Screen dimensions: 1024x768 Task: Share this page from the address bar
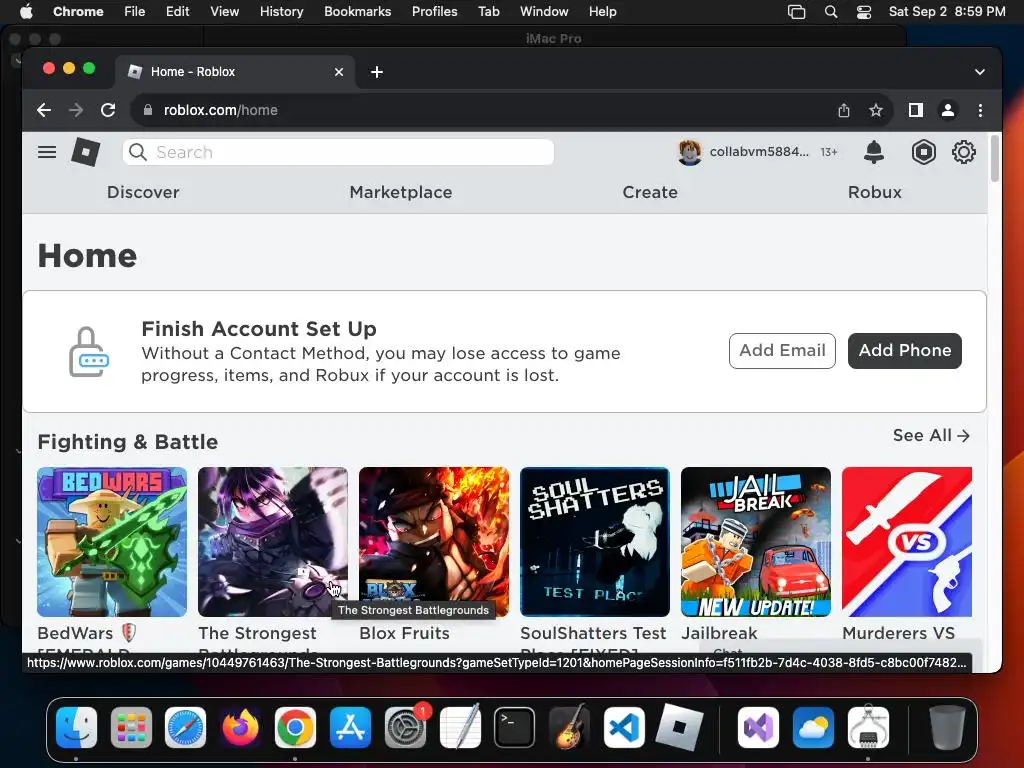click(844, 110)
